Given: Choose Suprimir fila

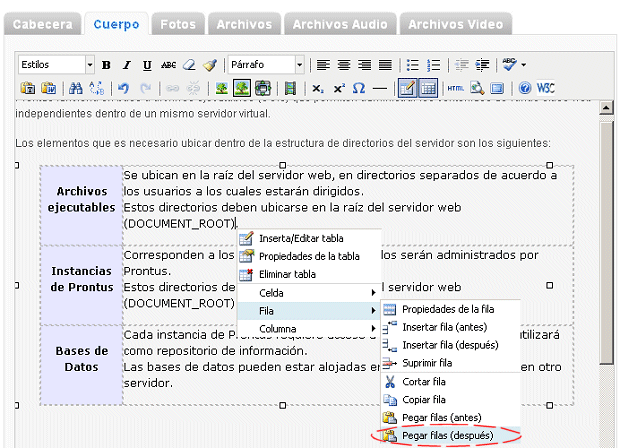Looking at the screenshot, I should (x=450, y=363).
